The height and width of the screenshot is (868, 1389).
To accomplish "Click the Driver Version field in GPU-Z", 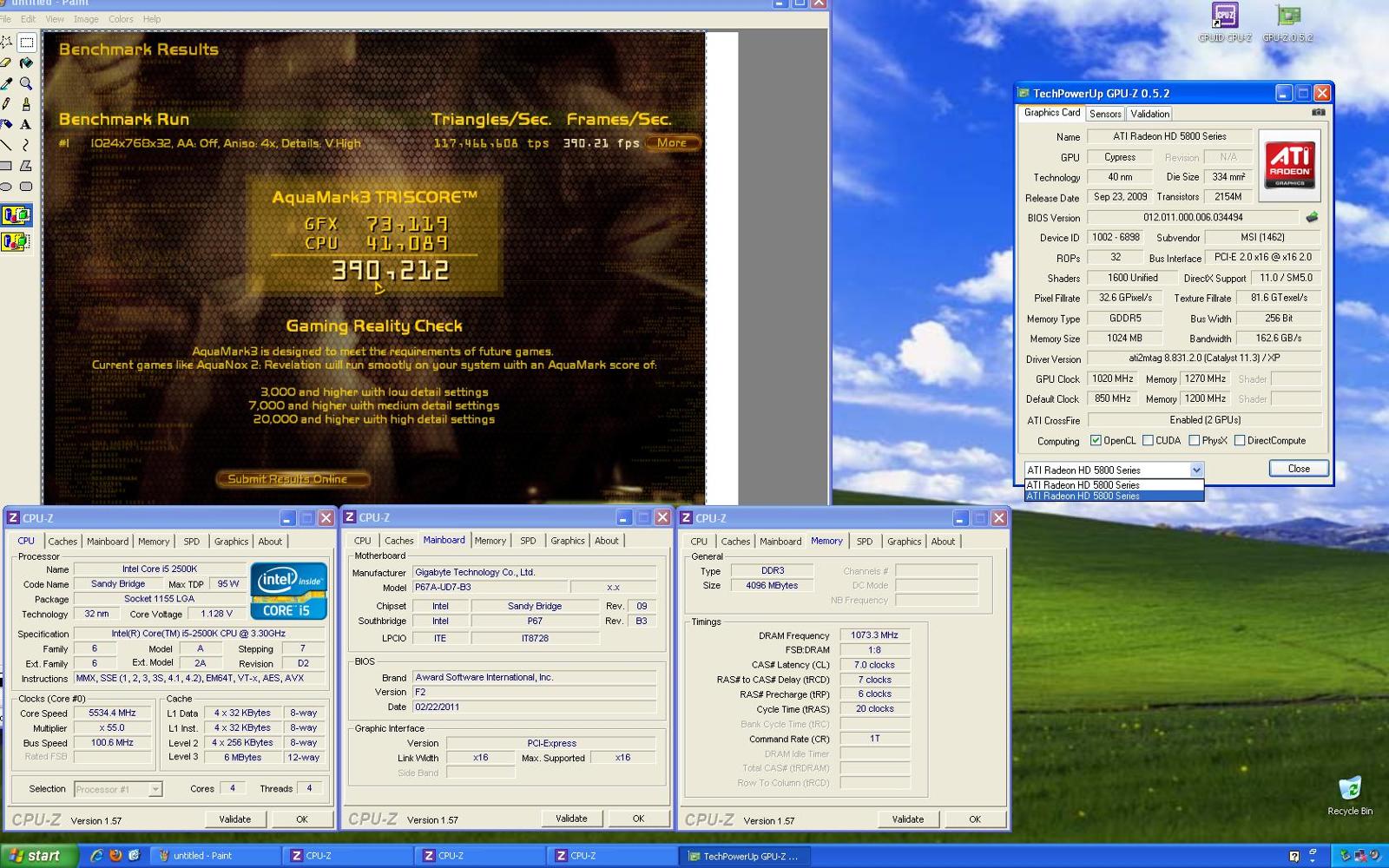I will (x=1204, y=358).
